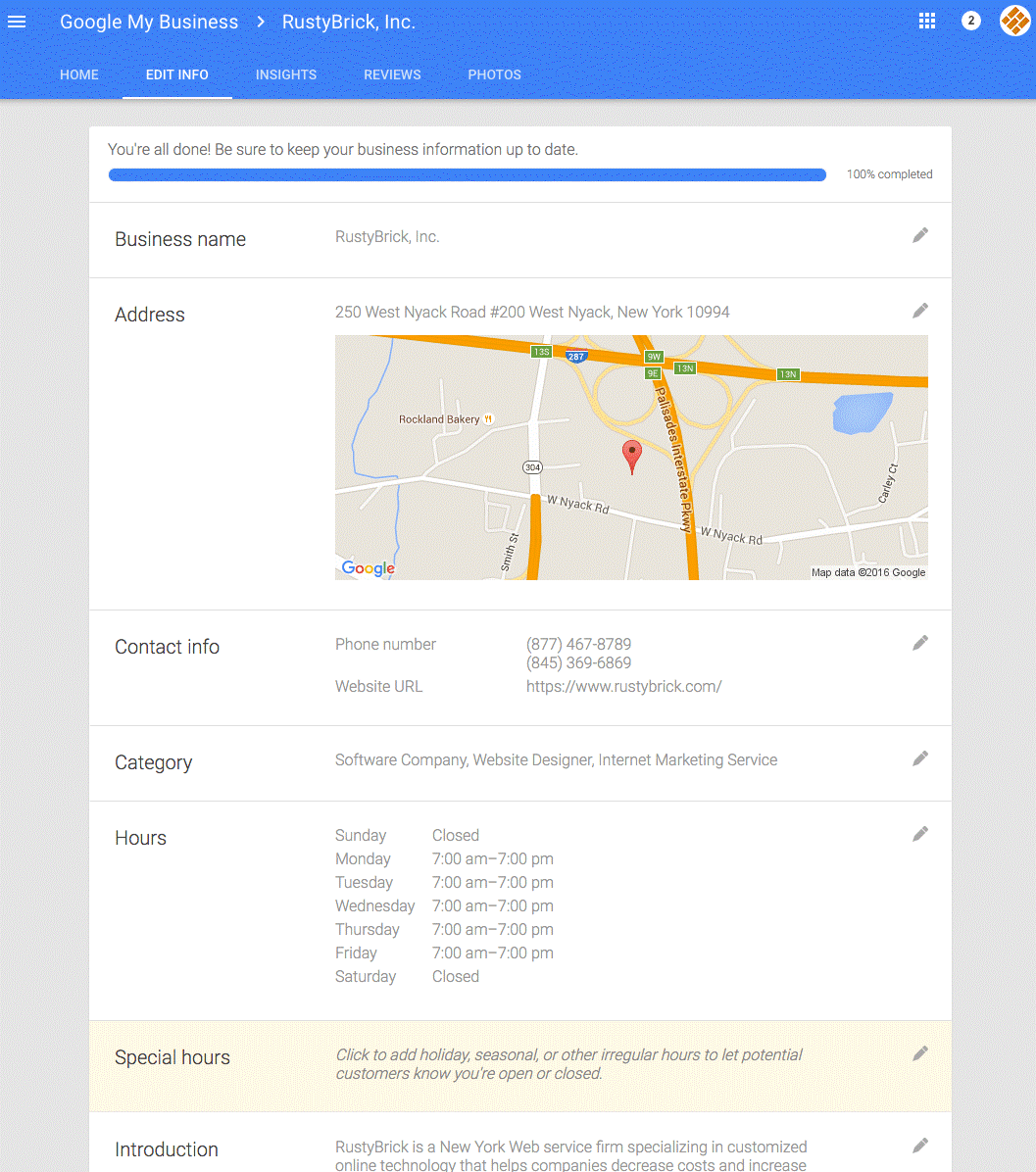Viewport: 1036px width, 1172px height.
Task: Open the INSIGHTS tab
Action: [x=286, y=74]
